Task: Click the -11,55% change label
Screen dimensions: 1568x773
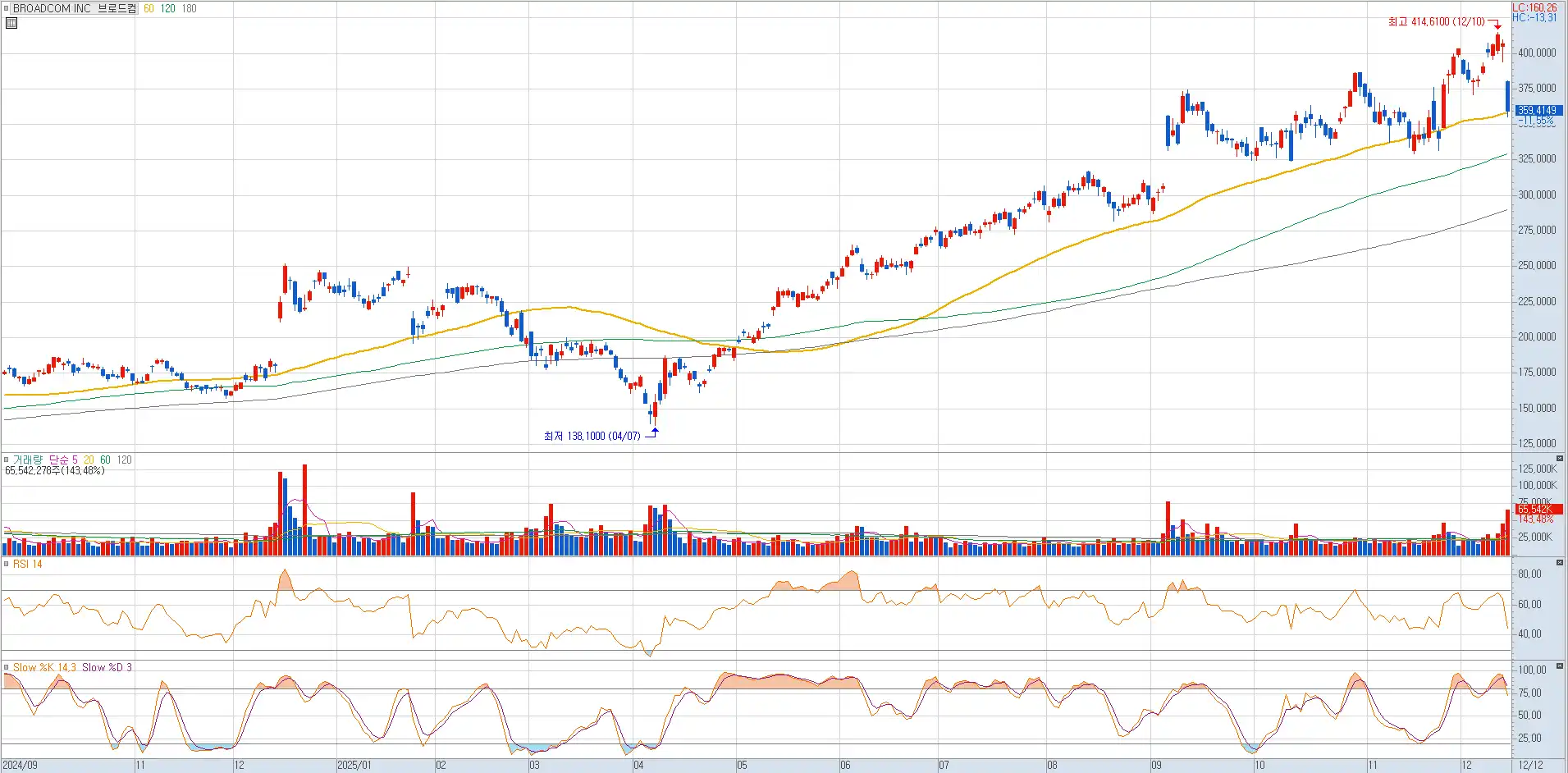Action: point(1535,121)
